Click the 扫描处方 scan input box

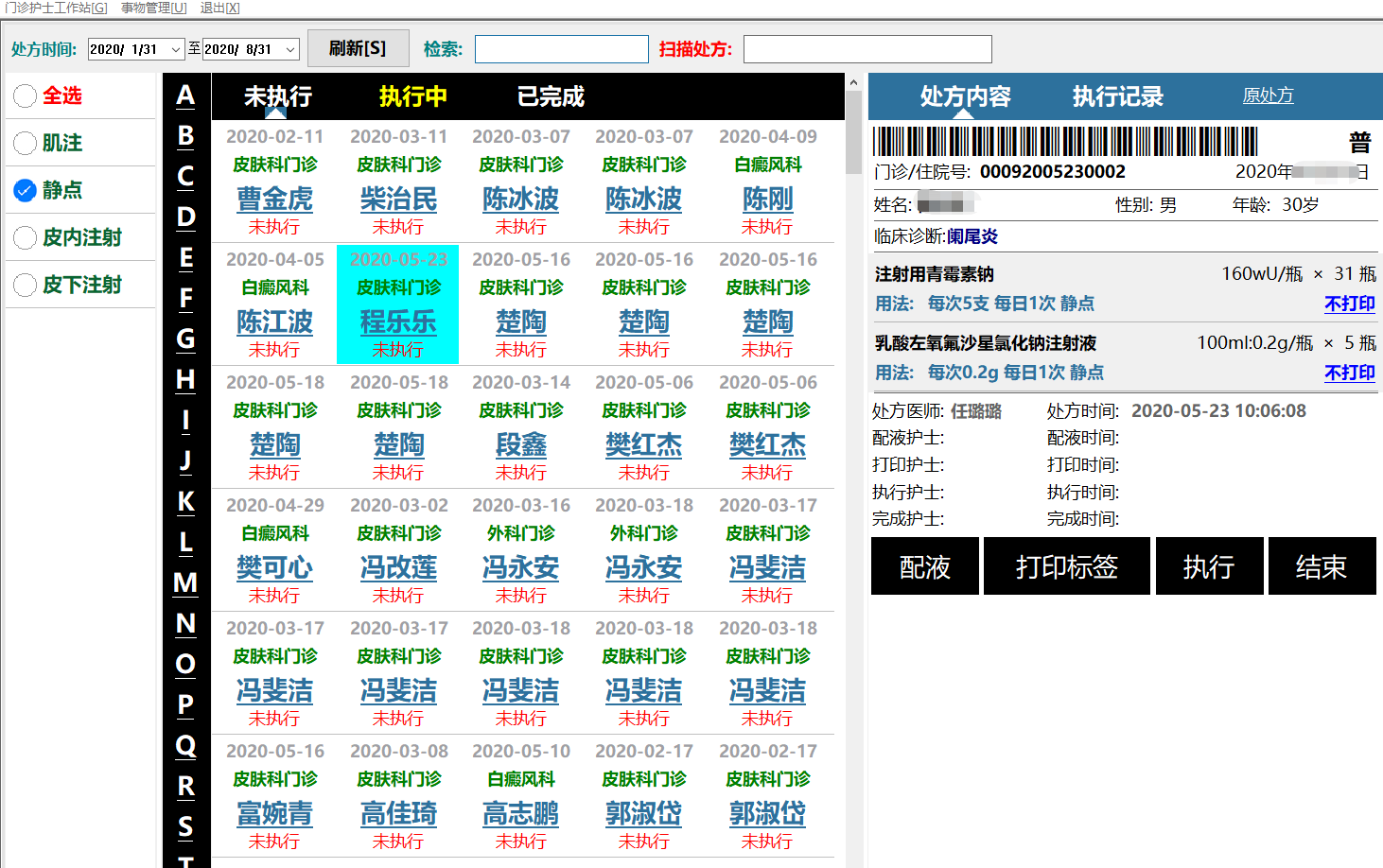tap(867, 49)
